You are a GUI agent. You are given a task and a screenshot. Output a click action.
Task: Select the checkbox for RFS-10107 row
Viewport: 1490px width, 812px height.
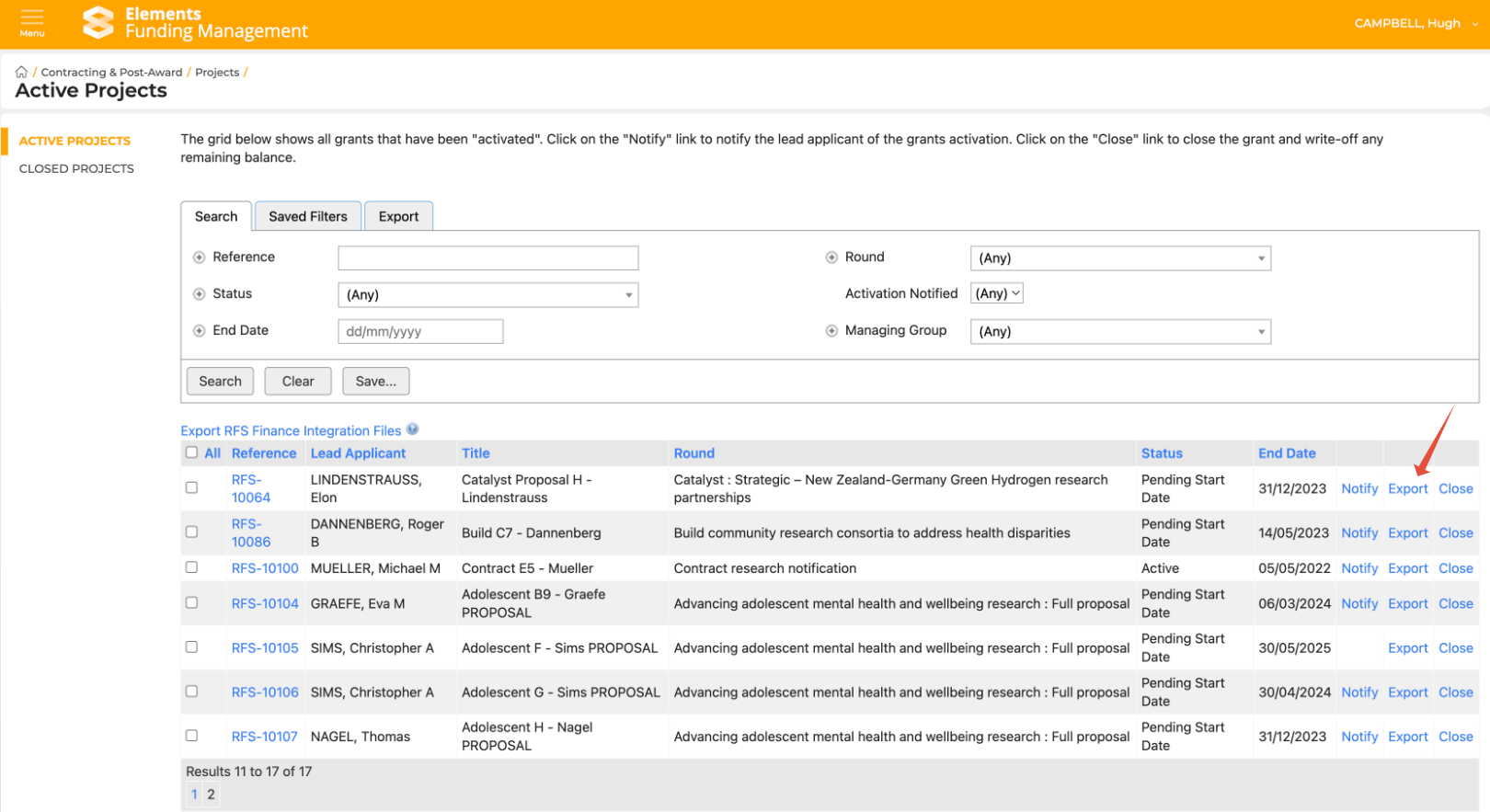[x=191, y=736]
